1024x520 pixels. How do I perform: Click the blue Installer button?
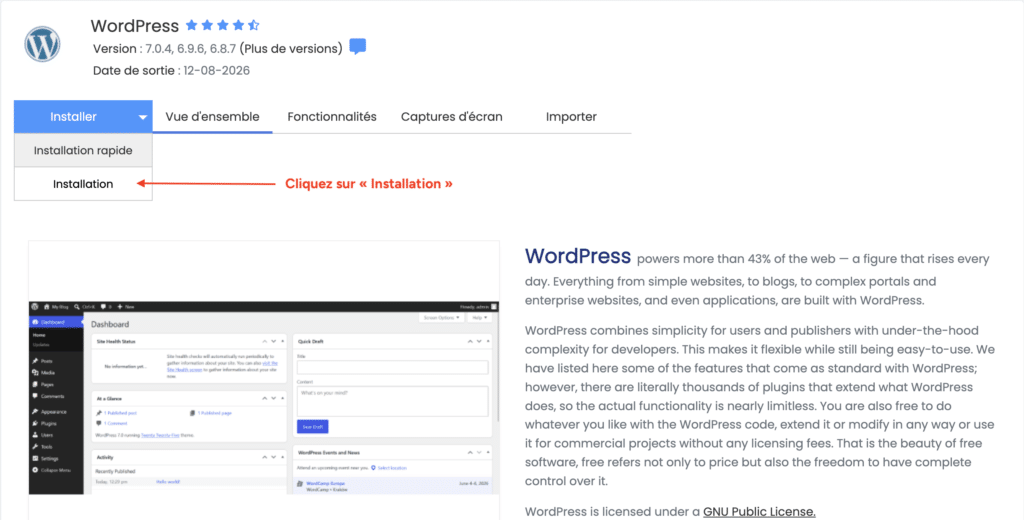(83, 117)
